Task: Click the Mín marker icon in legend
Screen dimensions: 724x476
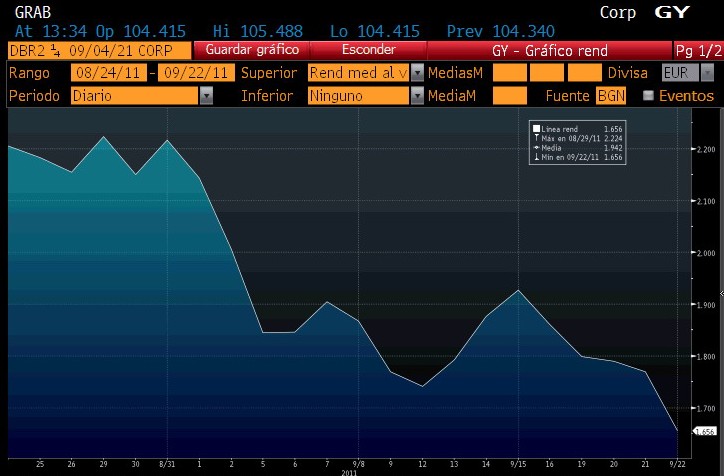Action: [537, 157]
